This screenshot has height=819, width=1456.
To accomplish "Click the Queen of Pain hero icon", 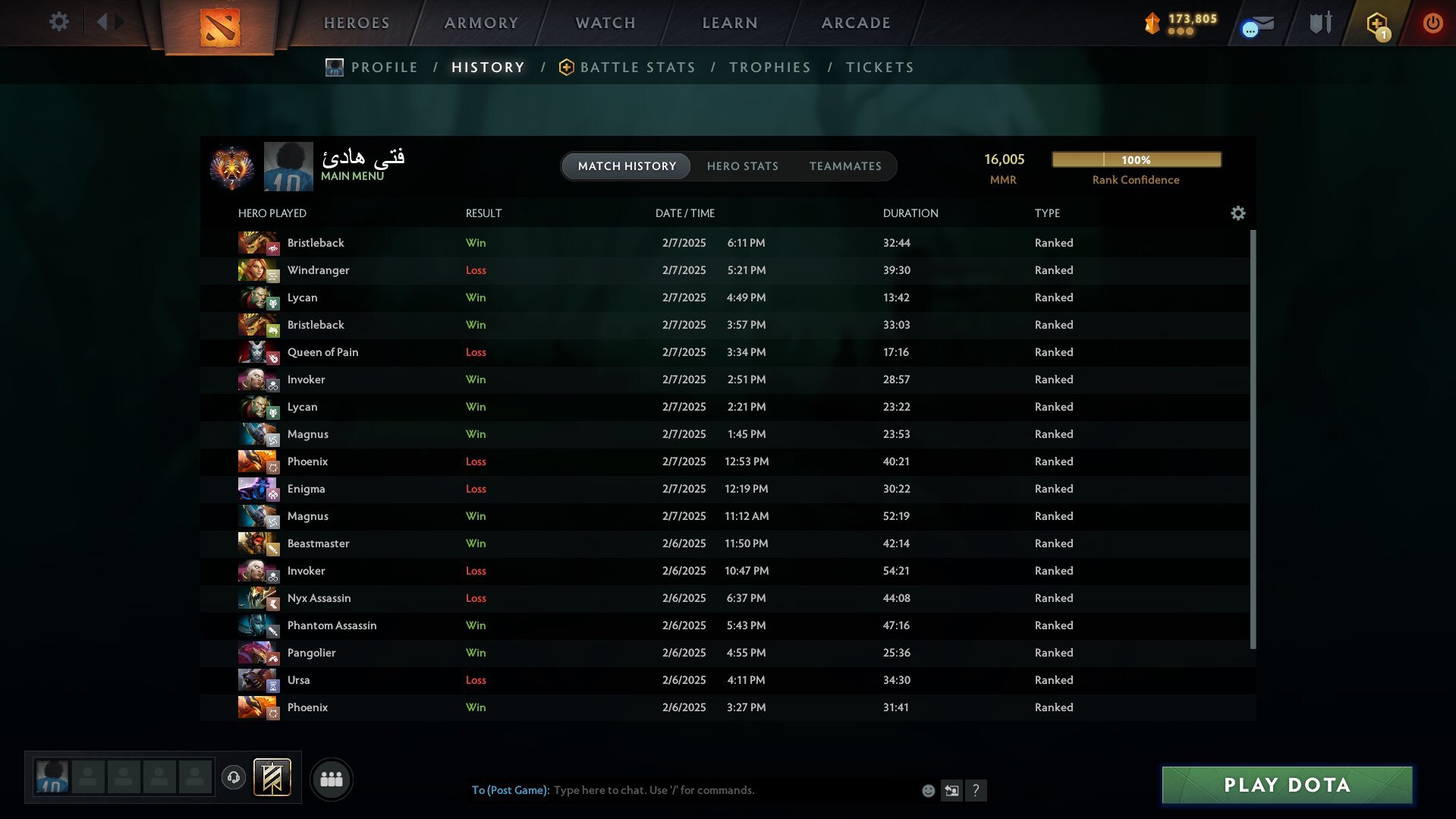I will coord(258,352).
